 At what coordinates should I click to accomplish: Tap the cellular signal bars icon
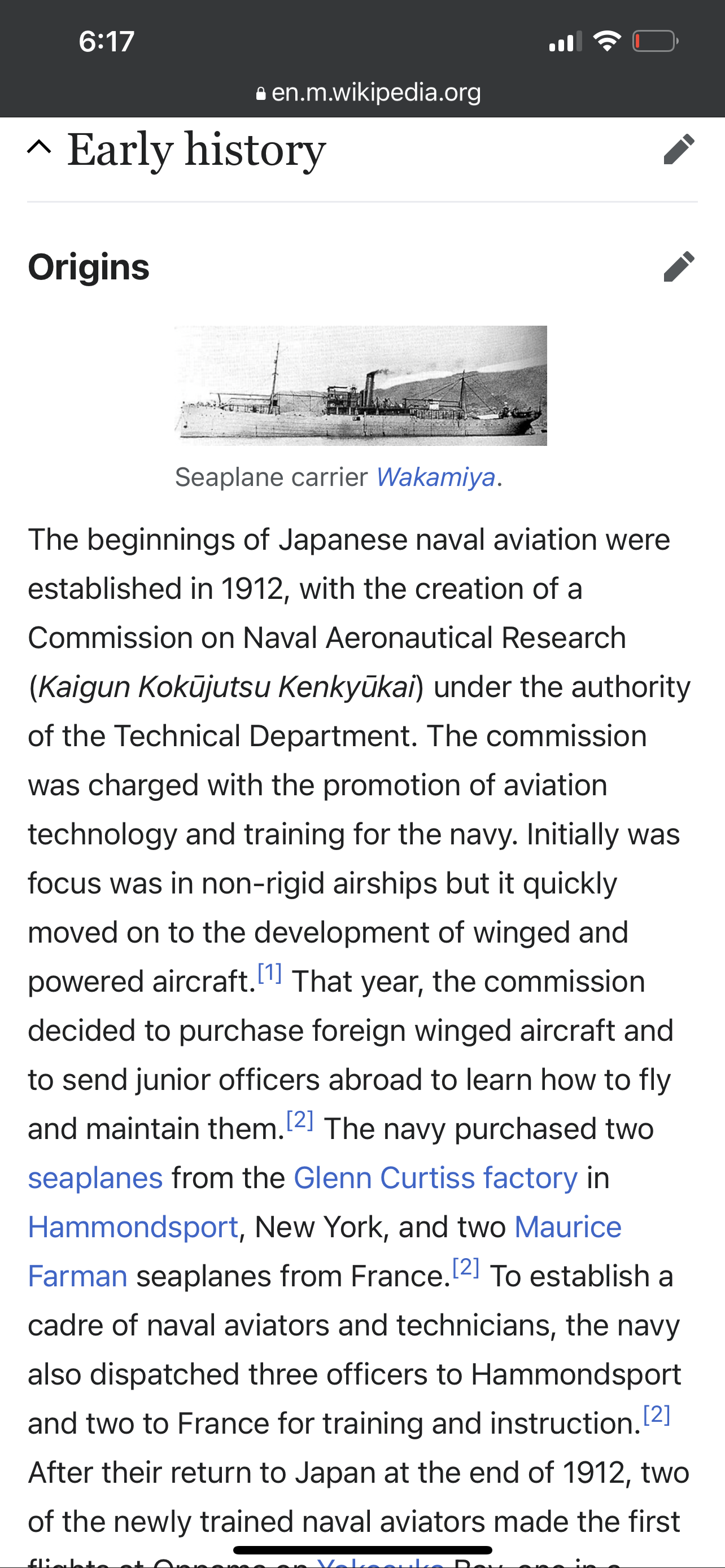tap(565, 41)
